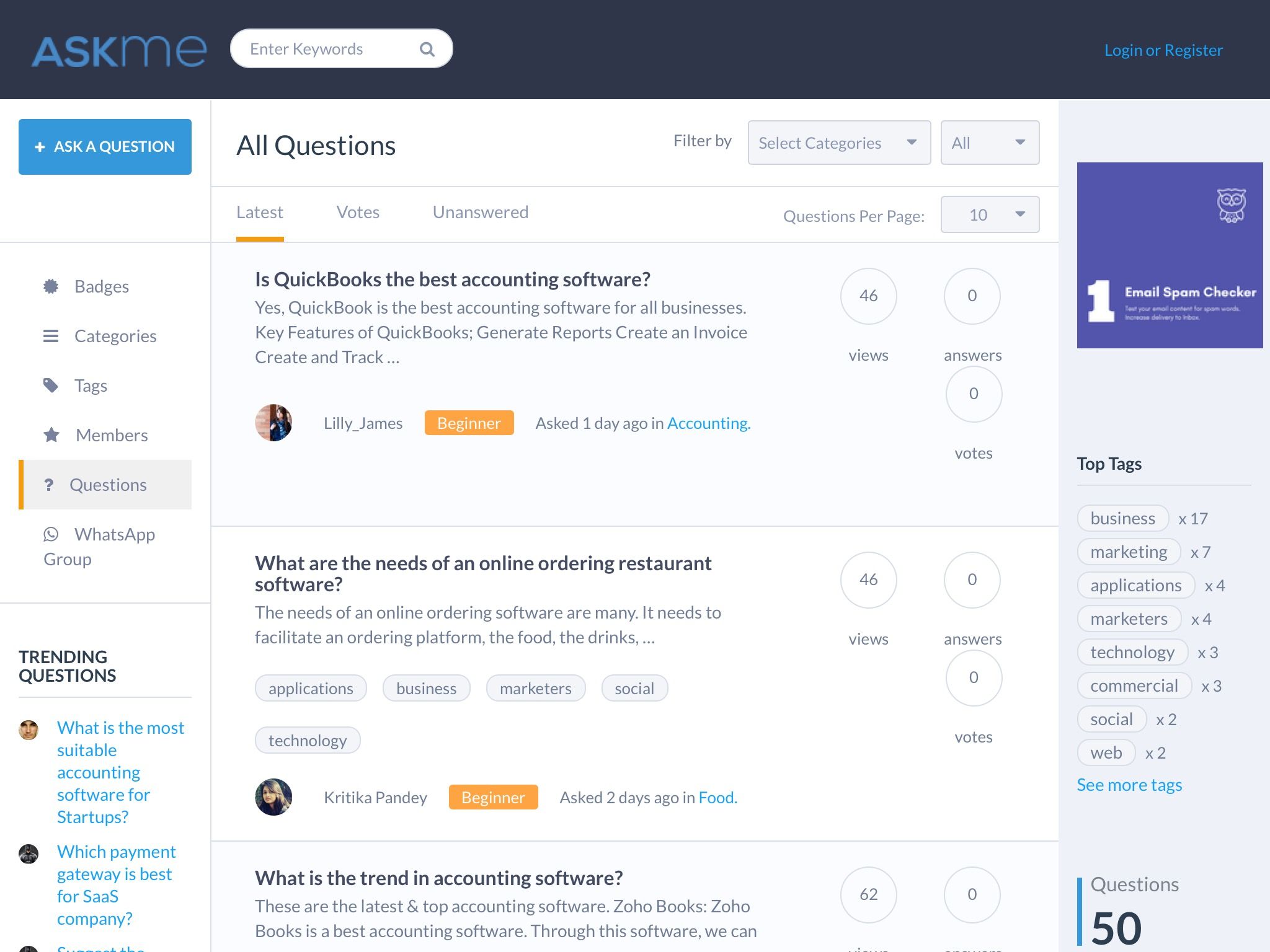Viewport: 1270px width, 952px height.
Task: Select the business tag in Top Tags
Action: pos(1123,518)
